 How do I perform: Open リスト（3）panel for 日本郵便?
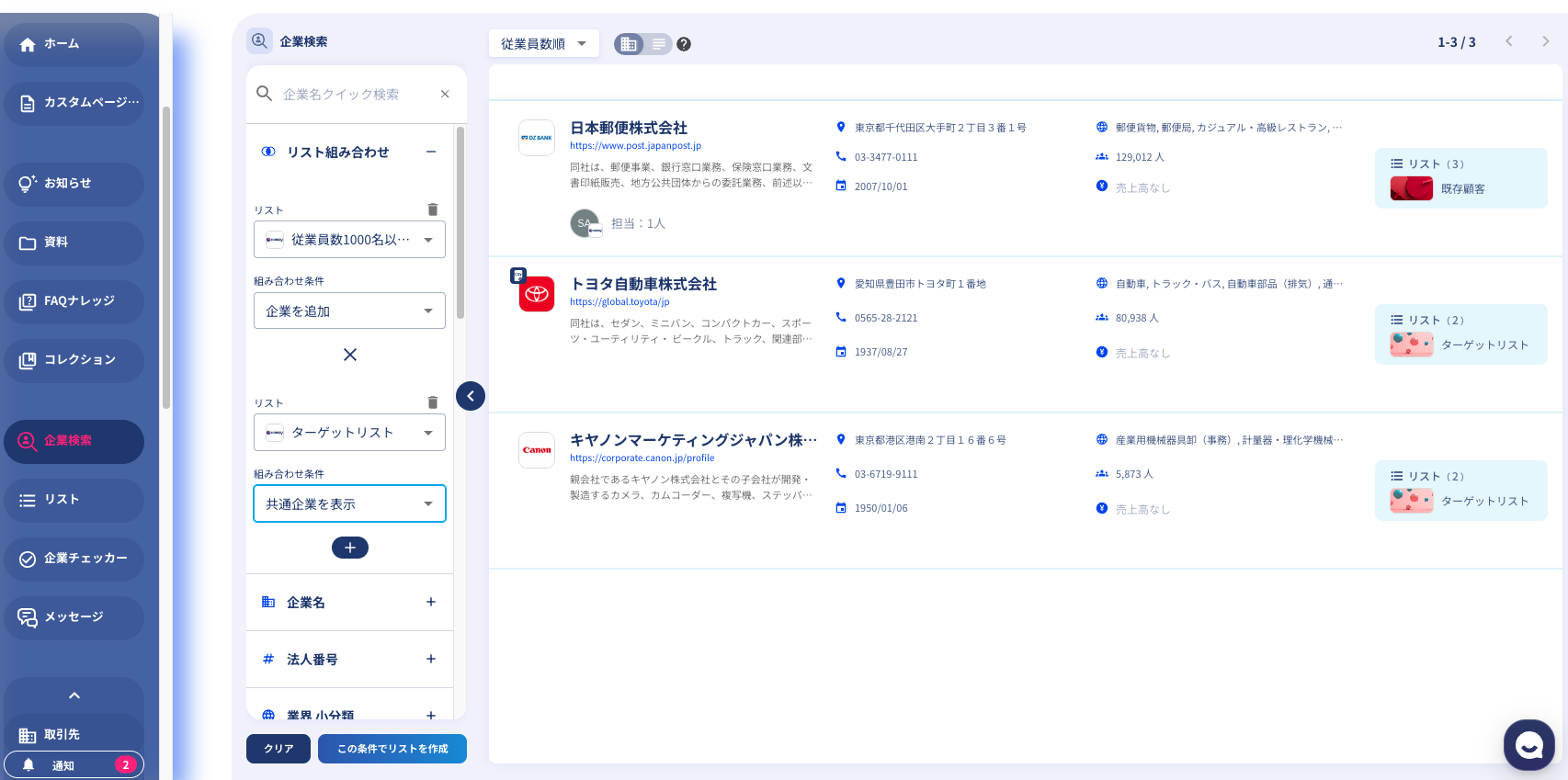[x=1461, y=178]
